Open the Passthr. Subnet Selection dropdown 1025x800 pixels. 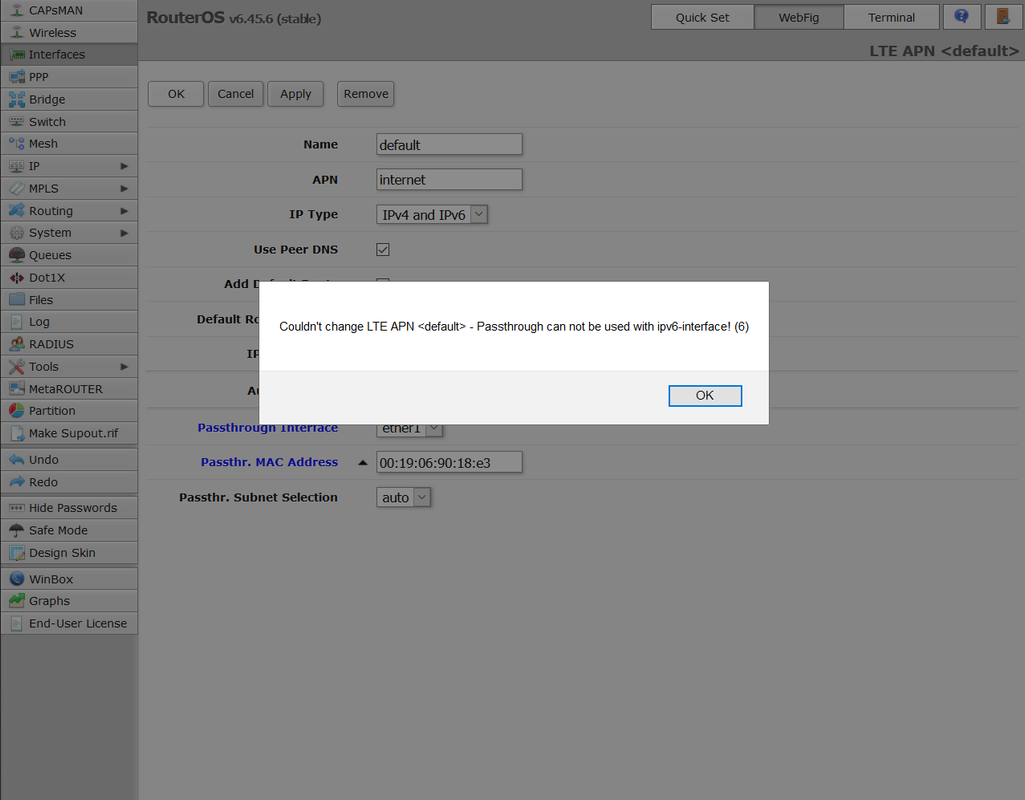pos(403,497)
